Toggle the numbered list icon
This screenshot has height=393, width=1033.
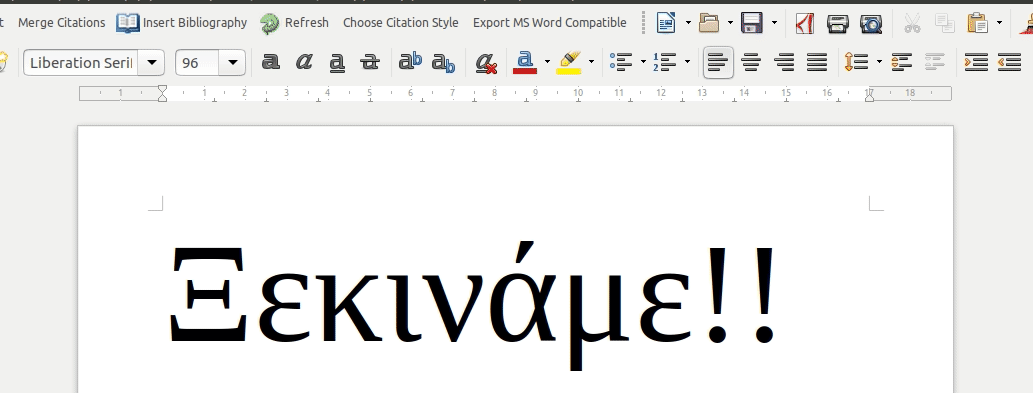(665, 63)
